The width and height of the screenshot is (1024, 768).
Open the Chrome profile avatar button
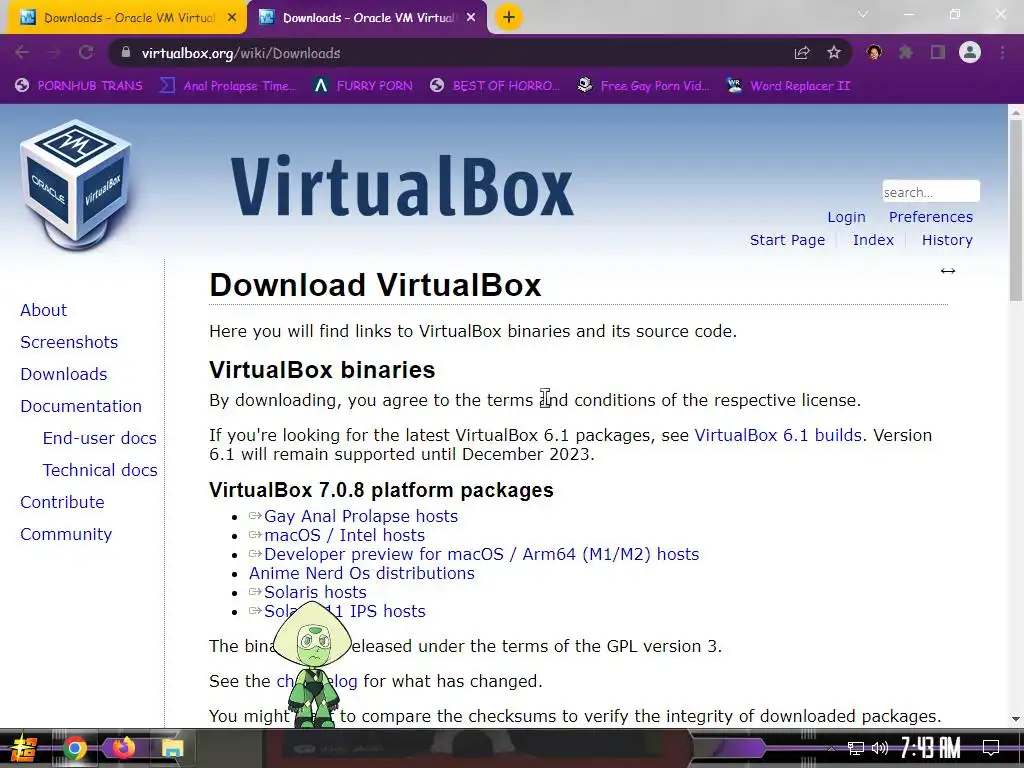[x=970, y=52]
